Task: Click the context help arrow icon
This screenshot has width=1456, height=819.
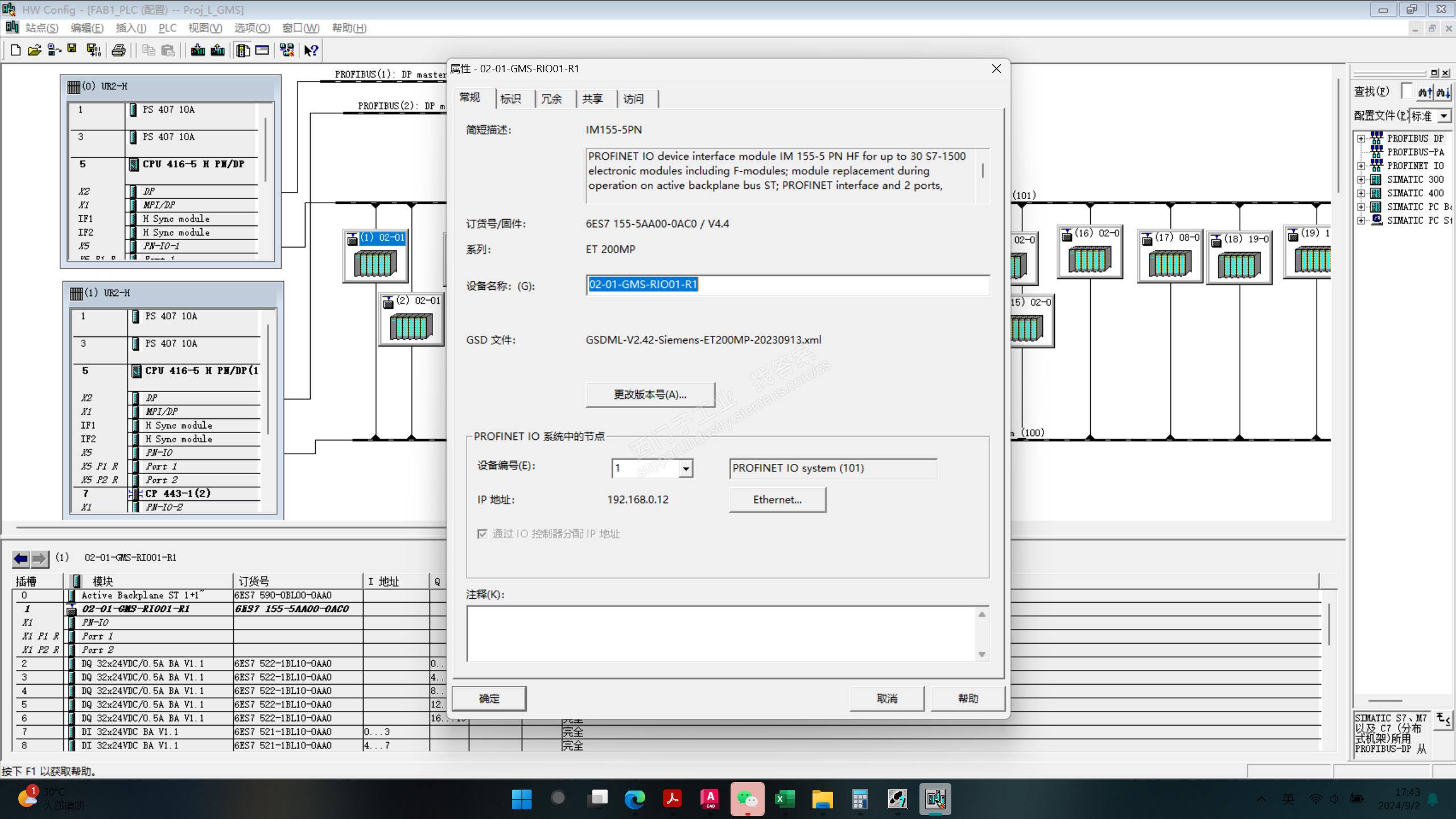Action: pyautogui.click(x=311, y=50)
